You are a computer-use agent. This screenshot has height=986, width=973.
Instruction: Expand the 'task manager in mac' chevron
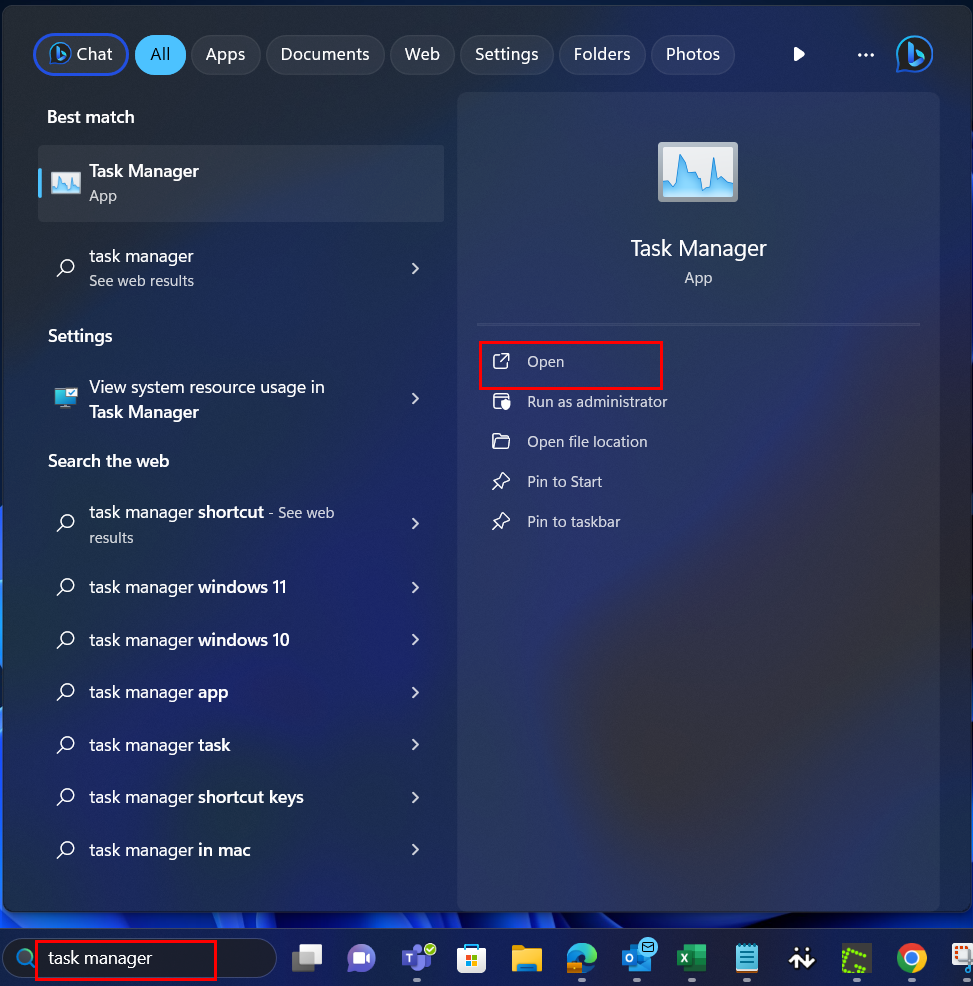[415, 850]
